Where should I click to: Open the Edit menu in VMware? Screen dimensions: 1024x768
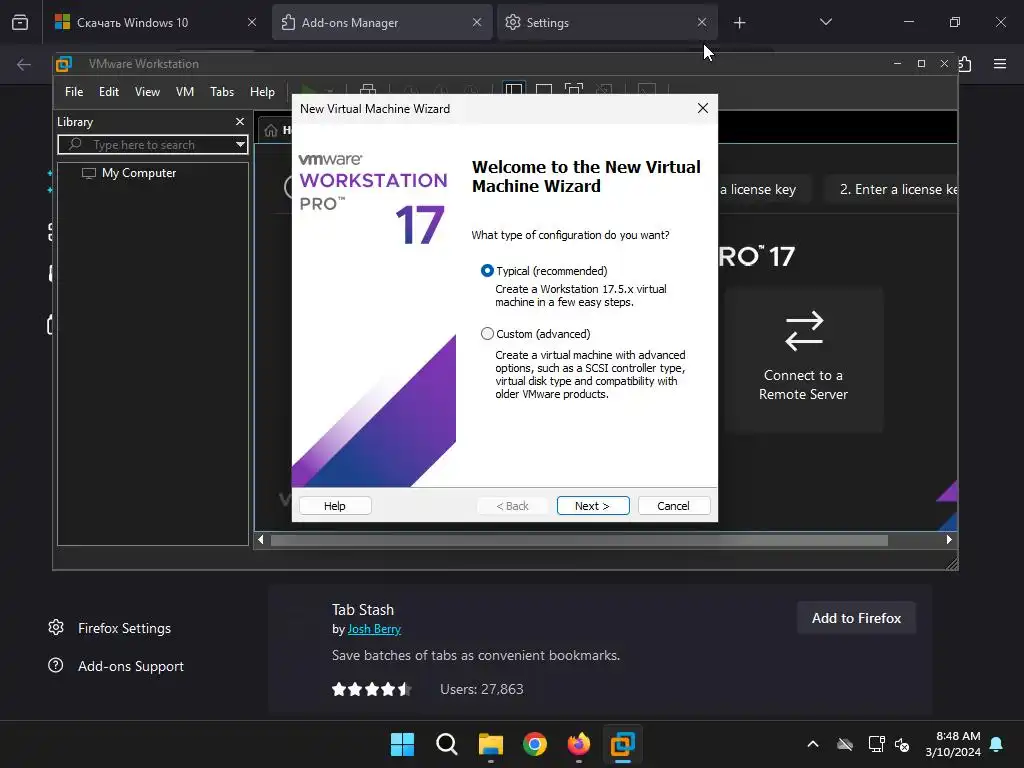108,92
